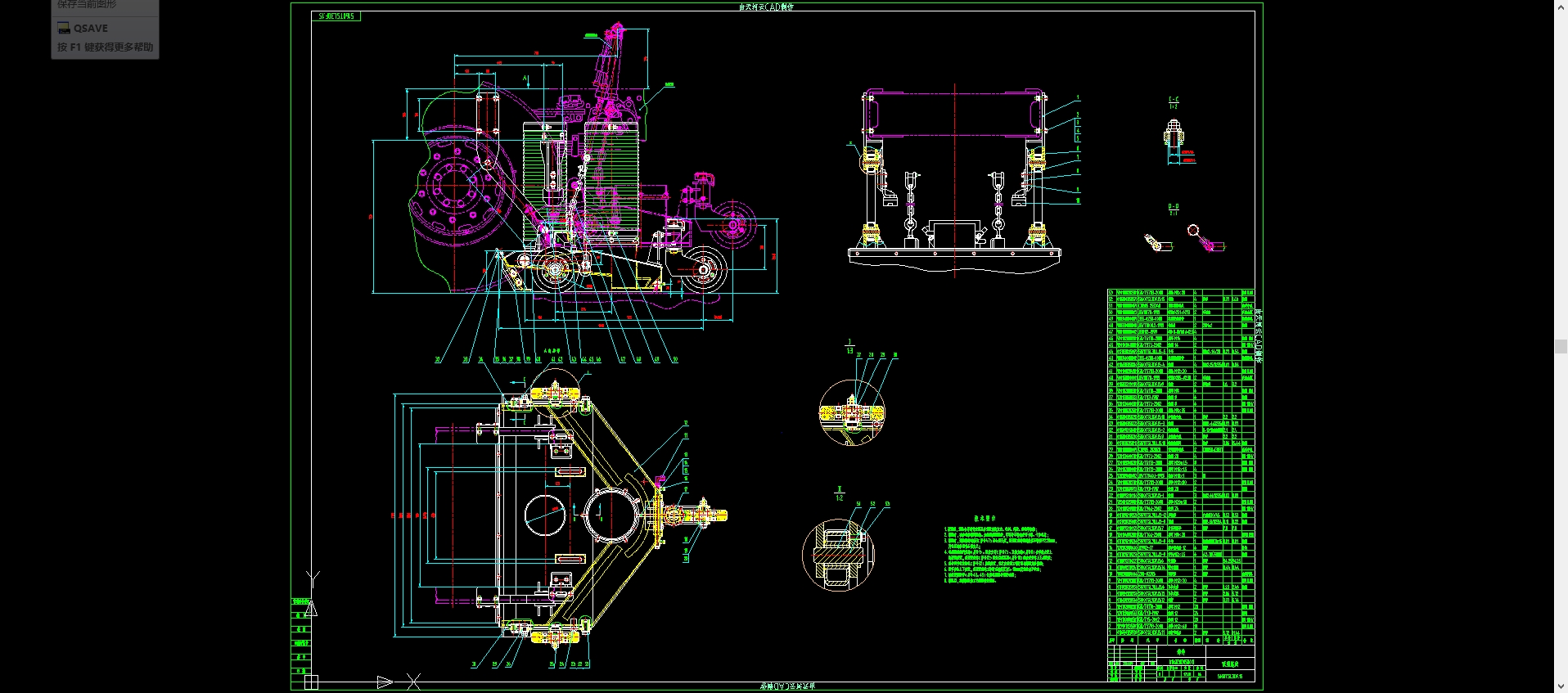Click the F1 help hint in the tooltip
Image resolution: width=1568 pixels, height=693 pixels.
tap(105, 47)
